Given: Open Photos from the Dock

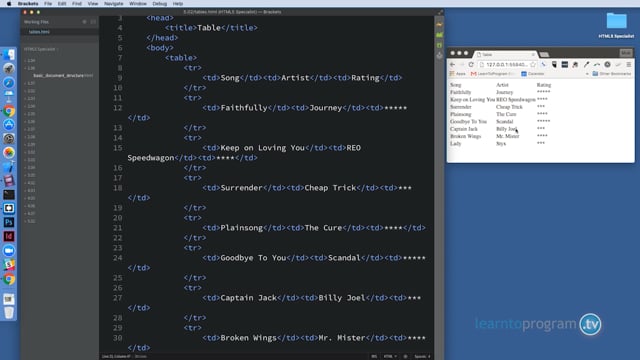Looking at the screenshot, I should point(9,152).
